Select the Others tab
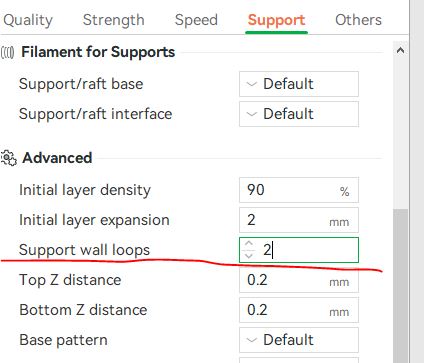The width and height of the screenshot is (424, 363). coord(358,20)
